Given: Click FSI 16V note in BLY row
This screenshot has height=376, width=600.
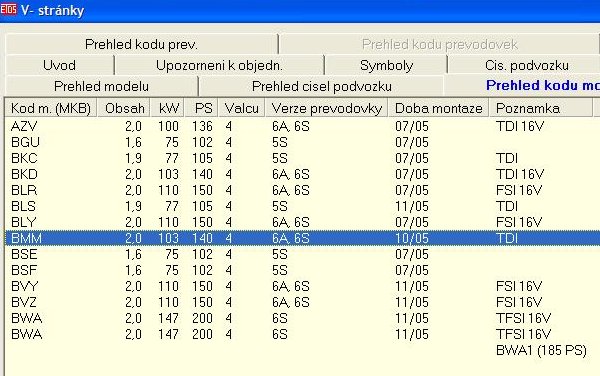Looking at the screenshot, I should click(x=519, y=222).
